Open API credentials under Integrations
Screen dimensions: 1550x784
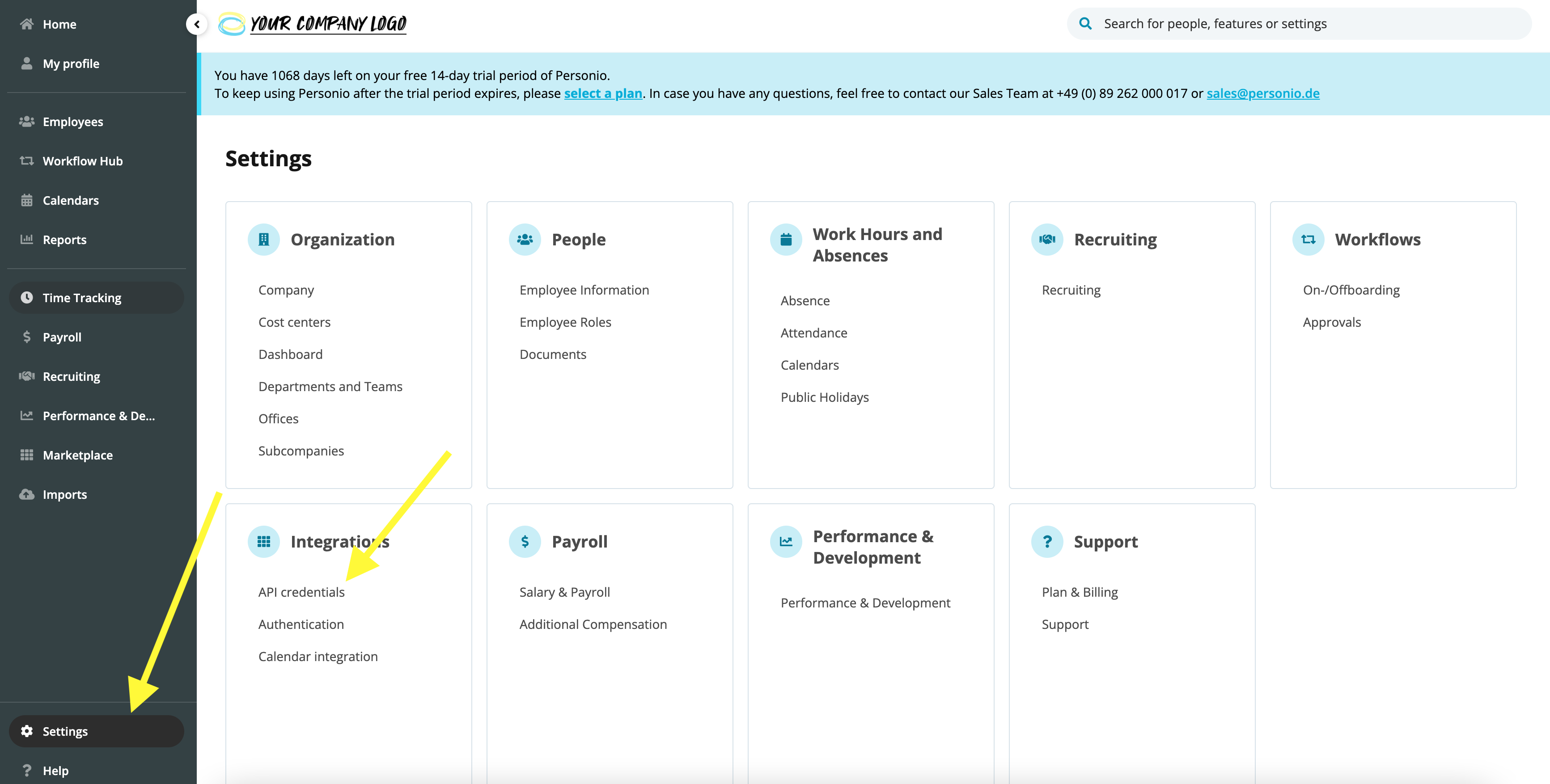[x=301, y=592]
